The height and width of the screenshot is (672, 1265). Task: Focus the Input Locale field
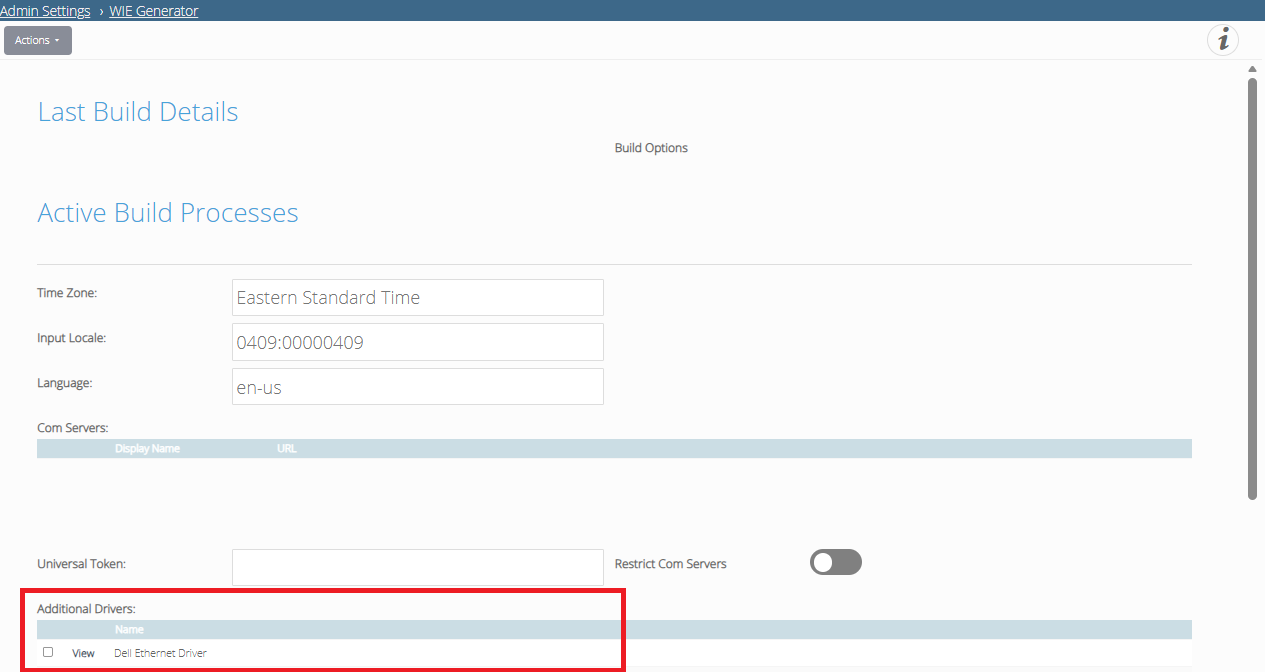(x=418, y=342)
